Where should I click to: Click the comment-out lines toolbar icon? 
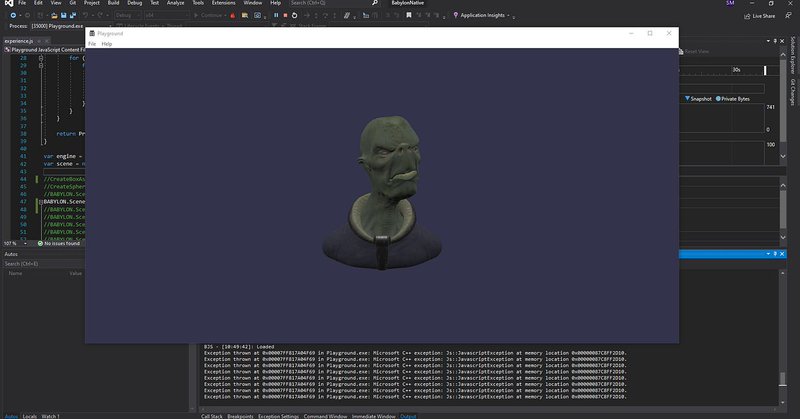tap(347, 15)
